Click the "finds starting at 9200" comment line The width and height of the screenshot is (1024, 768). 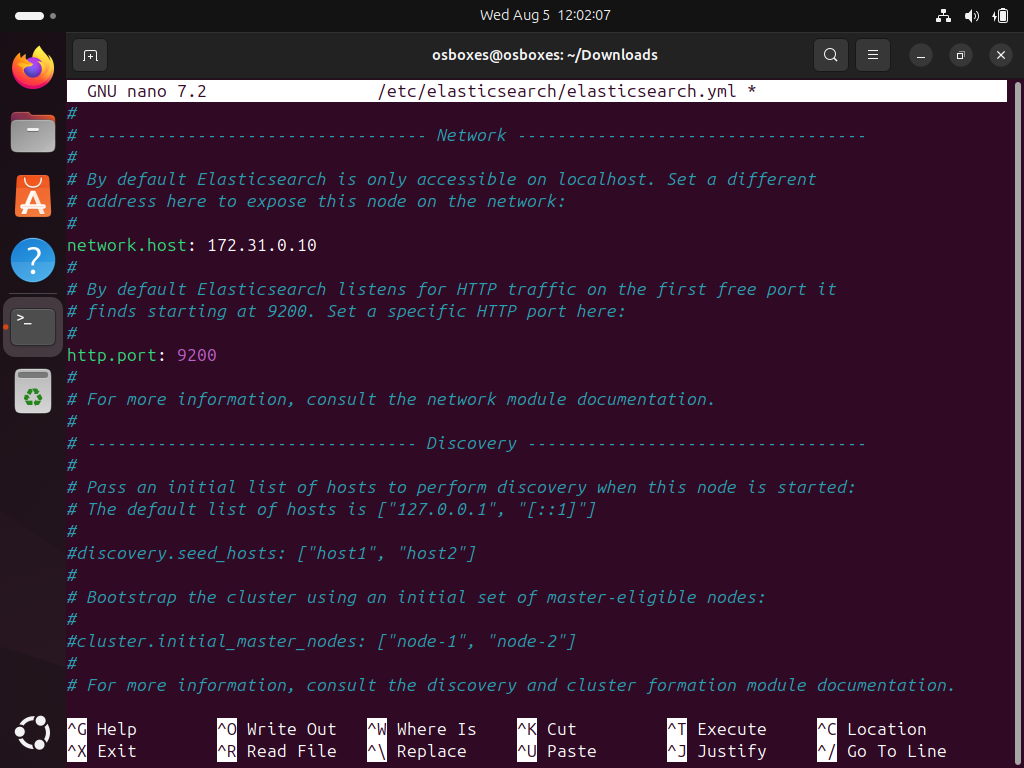346,312
